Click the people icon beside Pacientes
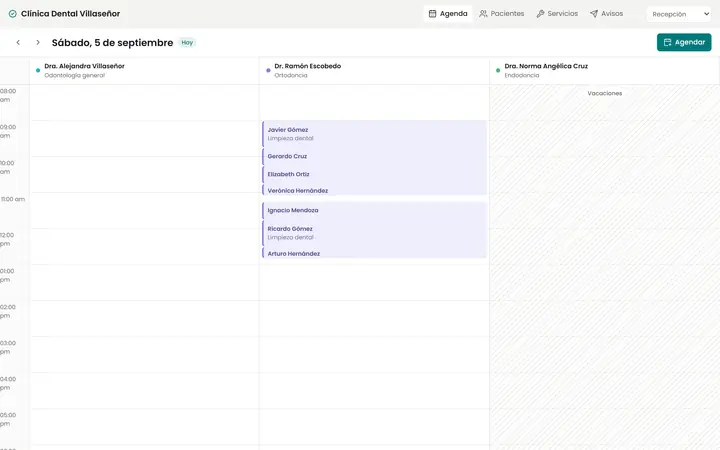This screenshot has height=450, width=720. click(483, 14)
